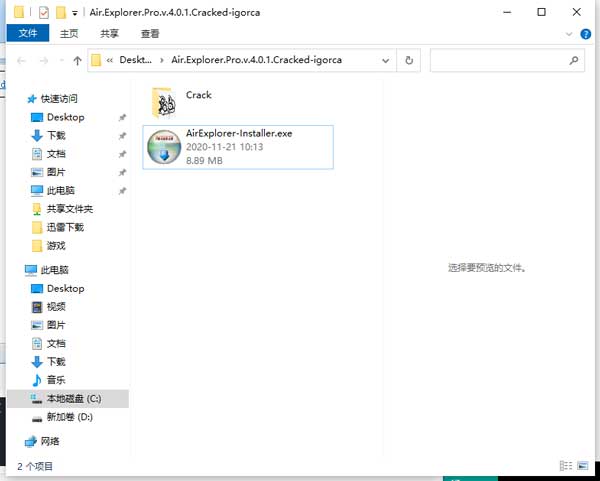This screenshot has height=481, width=600.
Task: Select Desktop under 快速访问
Action: tap(65, 117)
